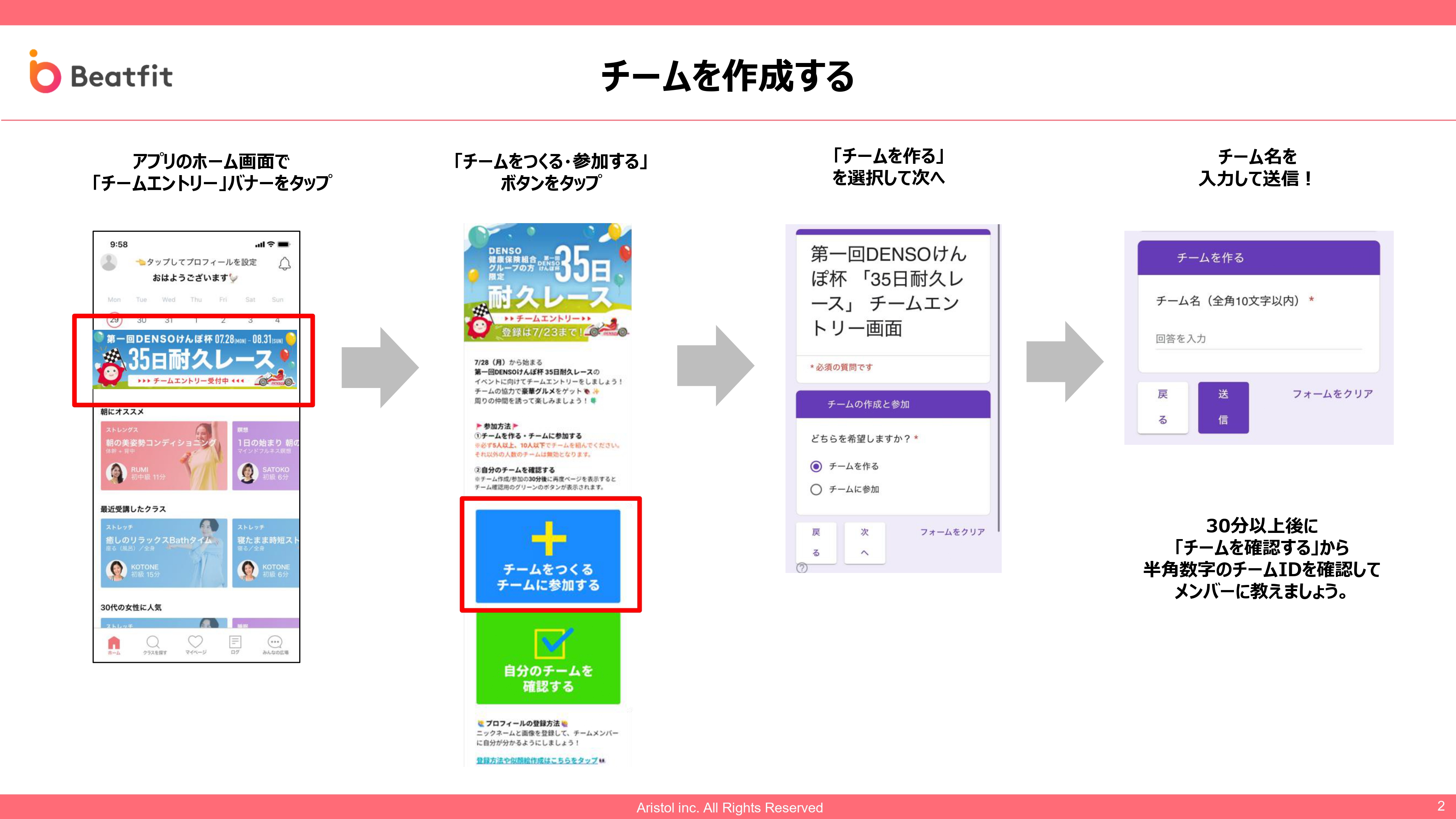Viewport: 1456px width, 819px height.
Task: Tap the 登録方法や似顔絵作成 link
Action: pos(537,761)
